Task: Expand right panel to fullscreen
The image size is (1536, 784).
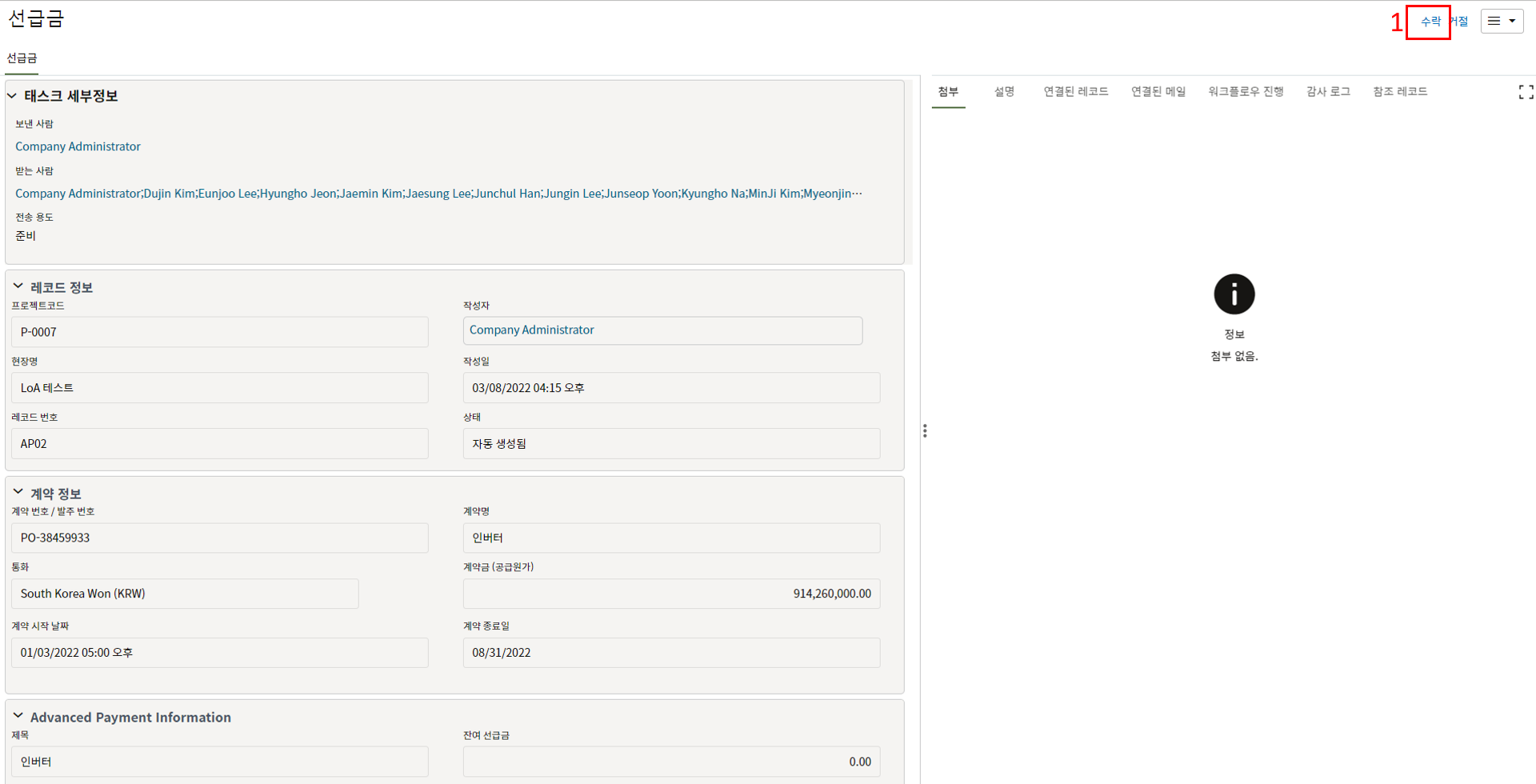Action: (x=1526, y=93)
